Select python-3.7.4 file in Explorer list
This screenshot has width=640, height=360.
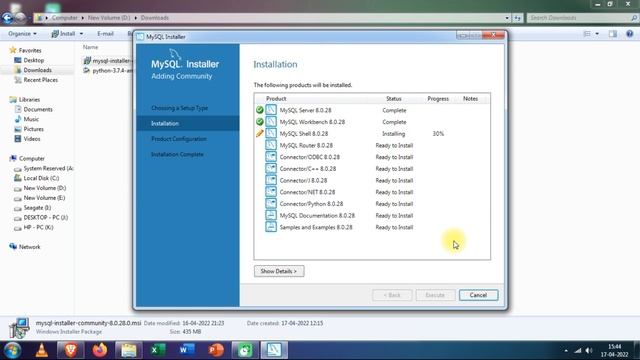tap(108, 70)
